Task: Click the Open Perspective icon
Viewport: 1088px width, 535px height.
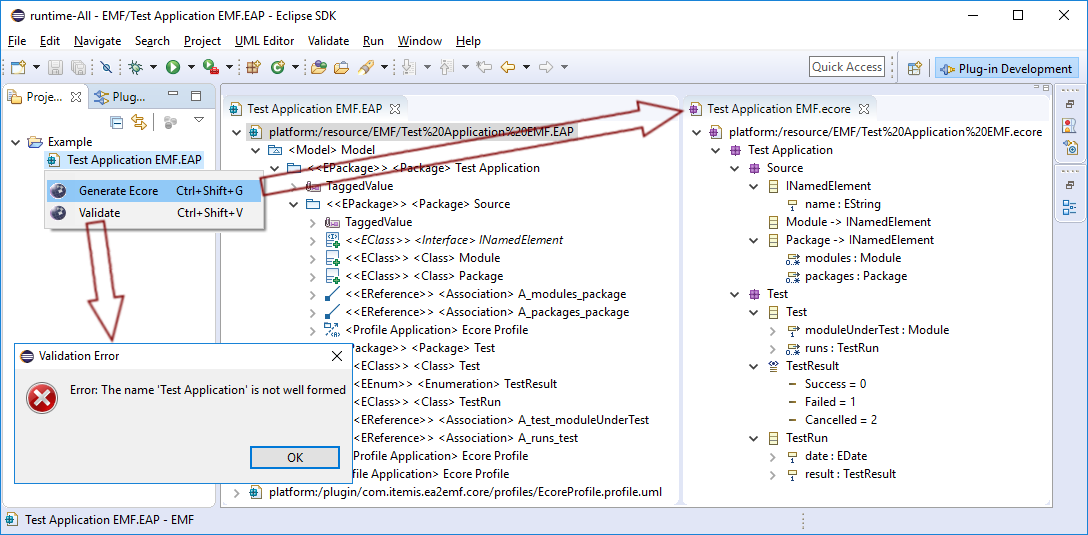Action: [915, 68]
